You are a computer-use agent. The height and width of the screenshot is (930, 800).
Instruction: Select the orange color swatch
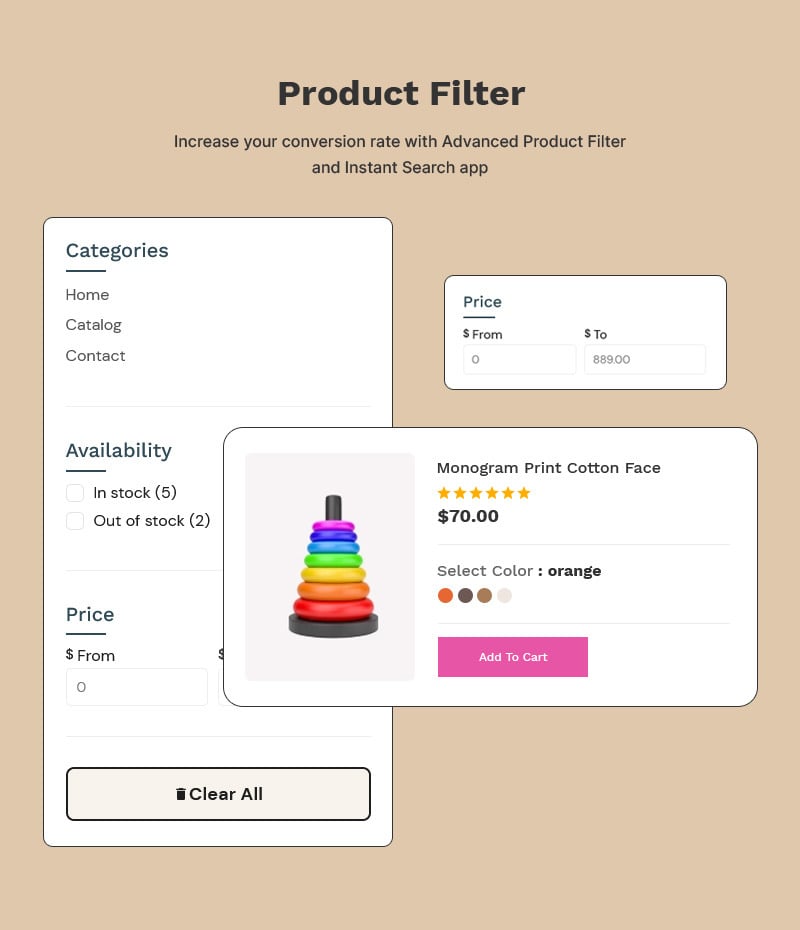(x=445, y=595)
